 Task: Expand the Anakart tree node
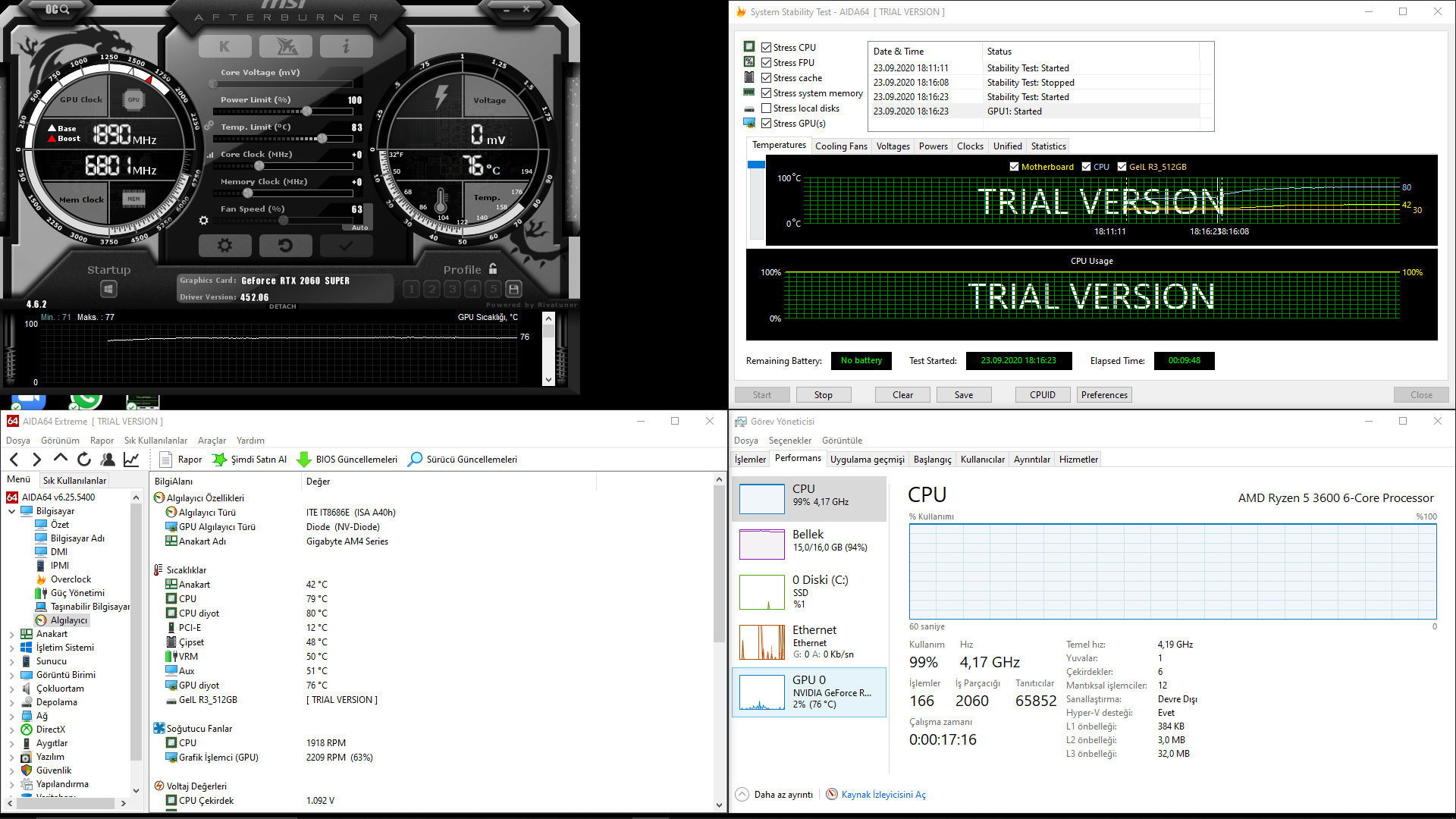12,635
